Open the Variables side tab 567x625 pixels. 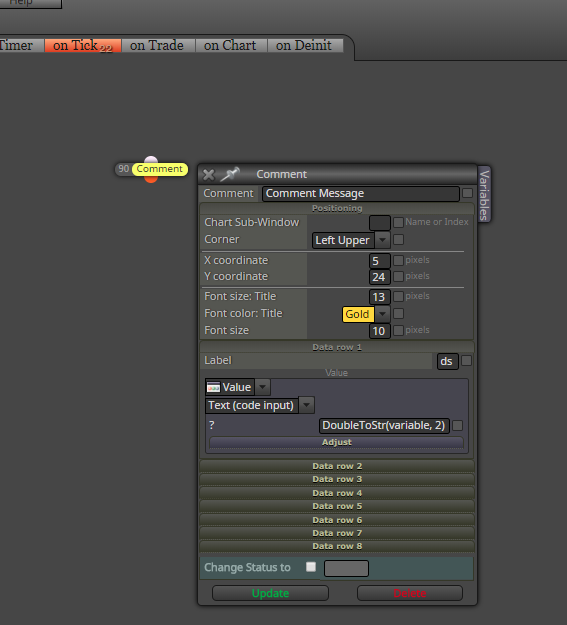coord(484,195)
